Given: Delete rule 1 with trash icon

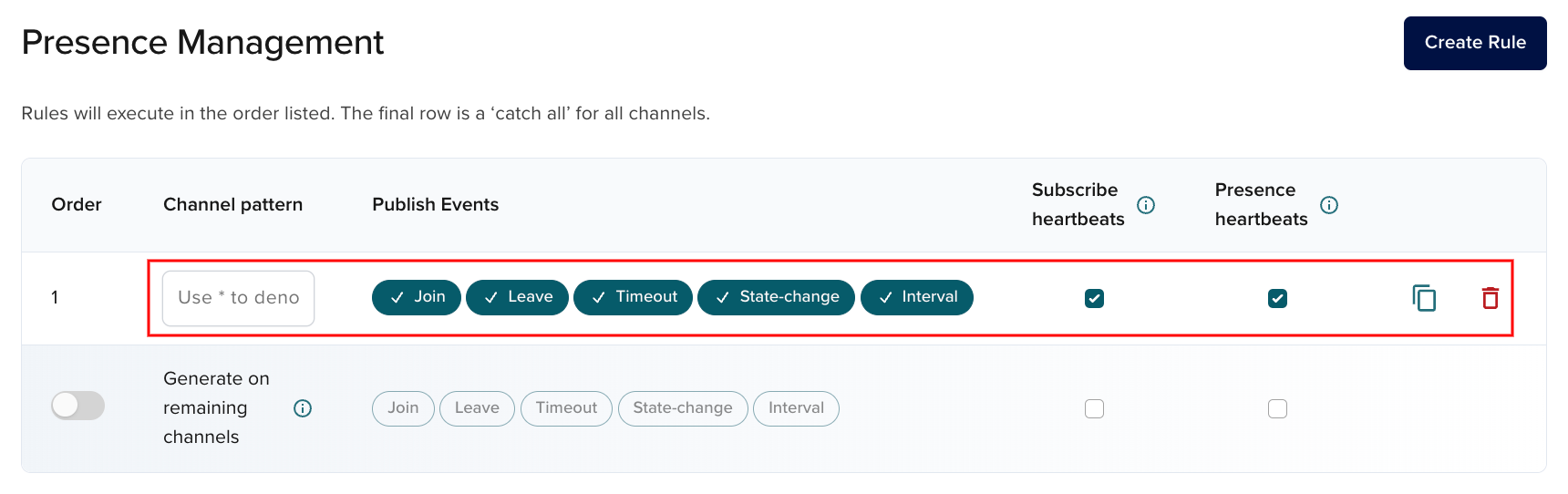Looking at the screenshot, I should pyautogui.click(x=1490, y=298).
